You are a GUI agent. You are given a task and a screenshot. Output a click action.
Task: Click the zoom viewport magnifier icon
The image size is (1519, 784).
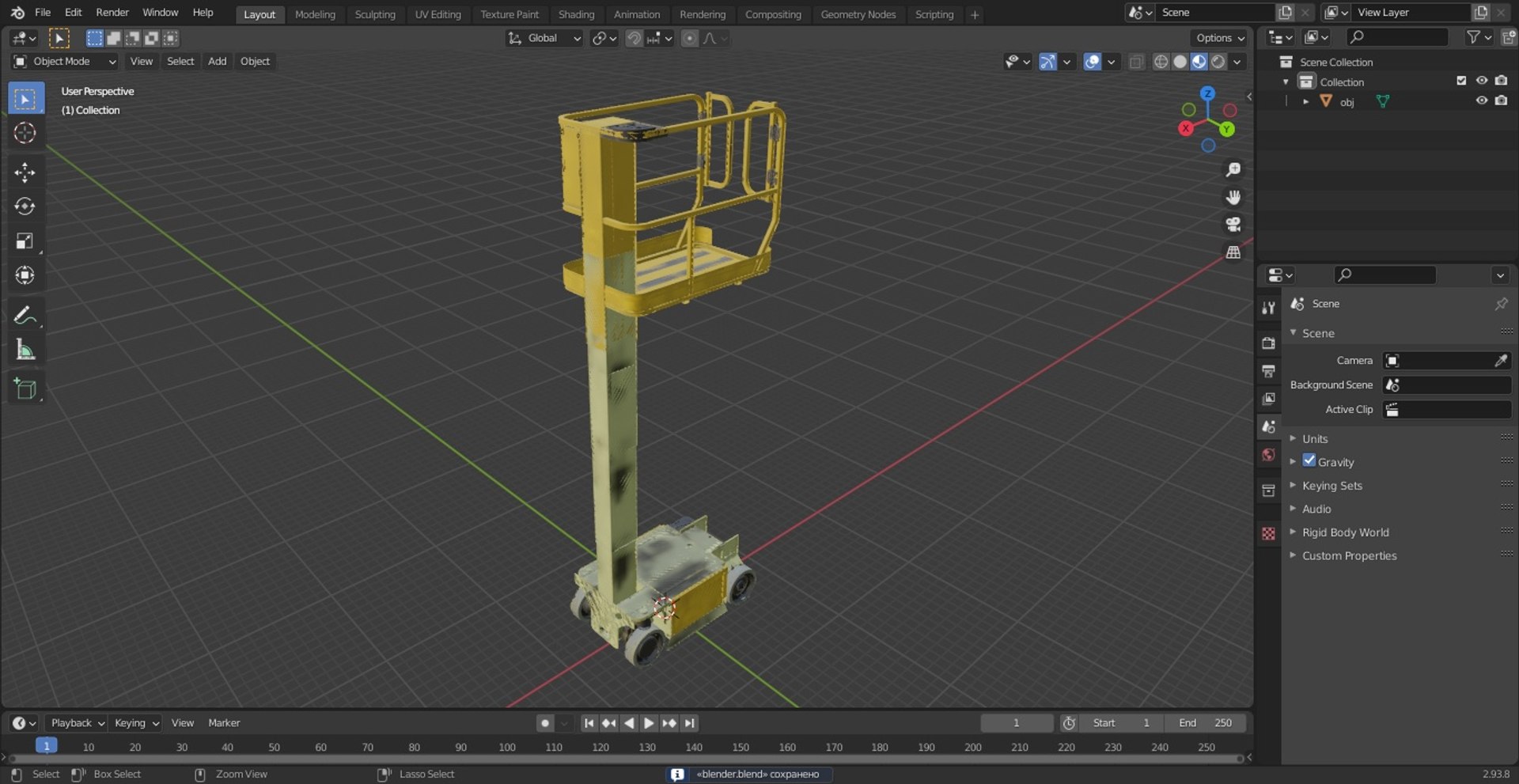(x=1233, y=170)
